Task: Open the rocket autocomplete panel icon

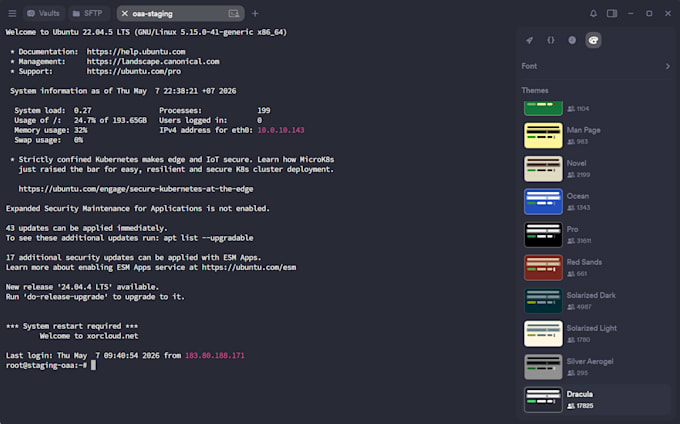Action: click(529, 40)
